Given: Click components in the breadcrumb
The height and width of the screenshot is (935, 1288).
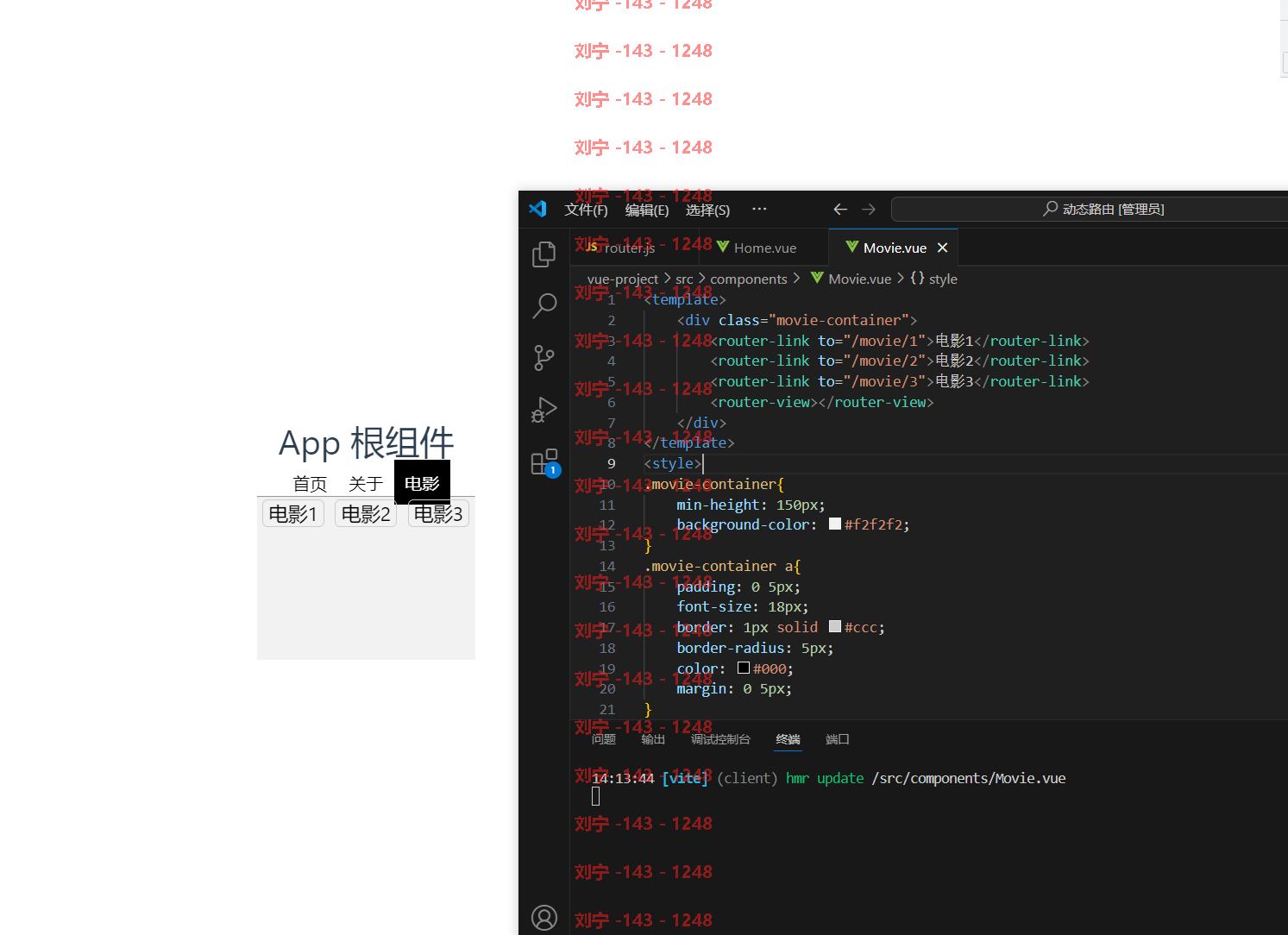Looking at the screenshot, I should click(x=749, y=279).
